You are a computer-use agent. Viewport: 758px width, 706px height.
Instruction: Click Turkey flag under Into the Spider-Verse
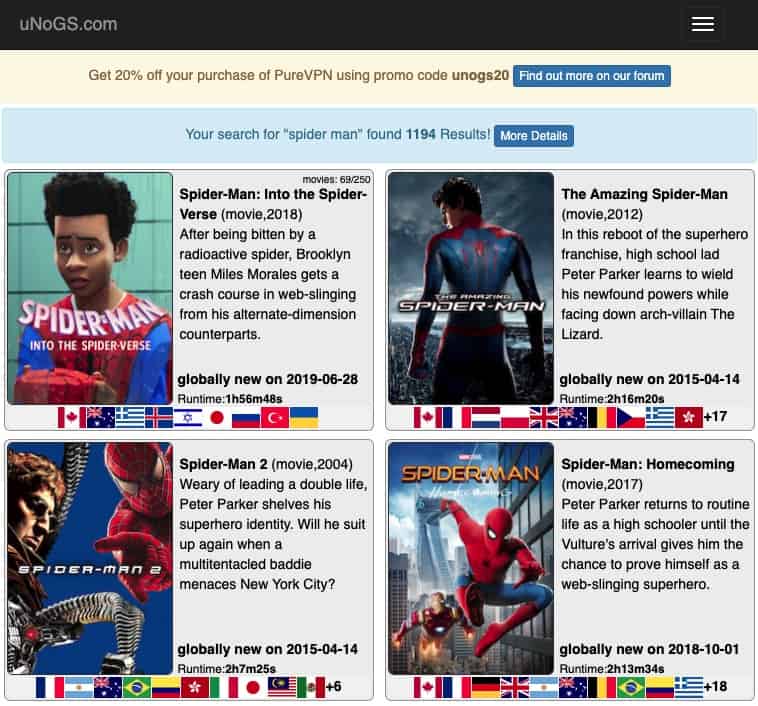(x=275, y=417)
